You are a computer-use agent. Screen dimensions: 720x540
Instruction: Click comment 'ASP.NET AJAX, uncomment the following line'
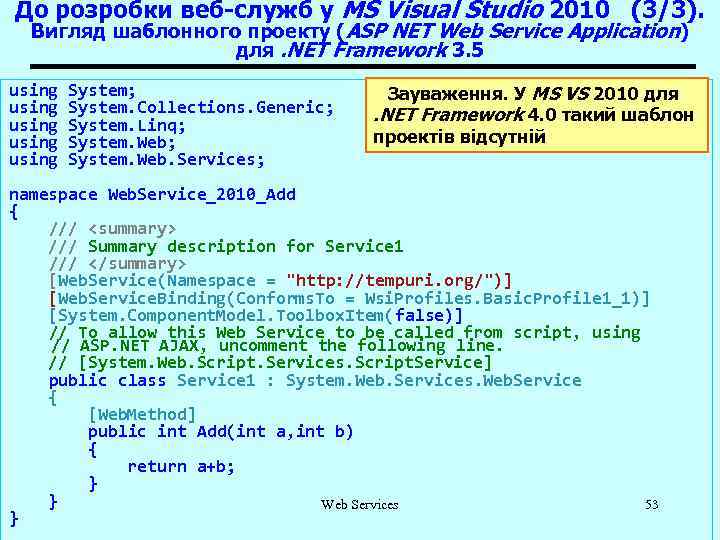(276, 345)
